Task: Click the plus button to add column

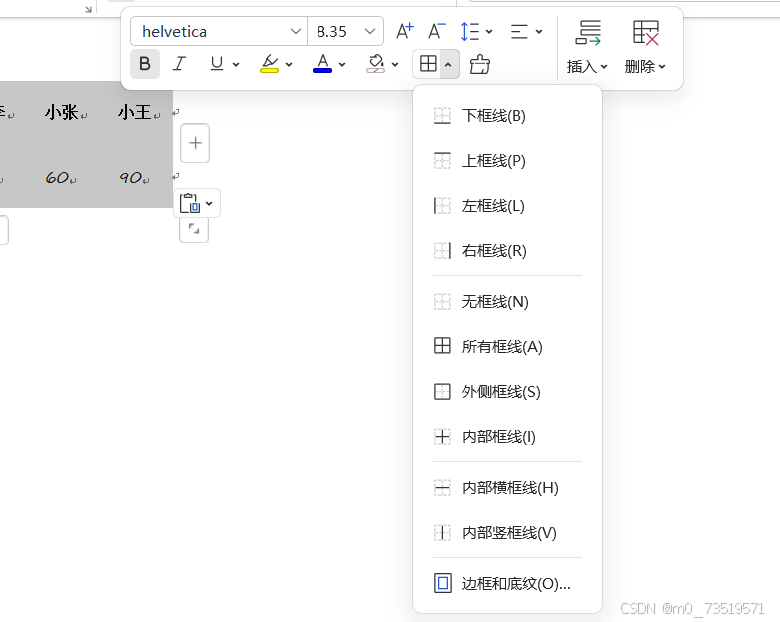Action: tap(195, 143)
